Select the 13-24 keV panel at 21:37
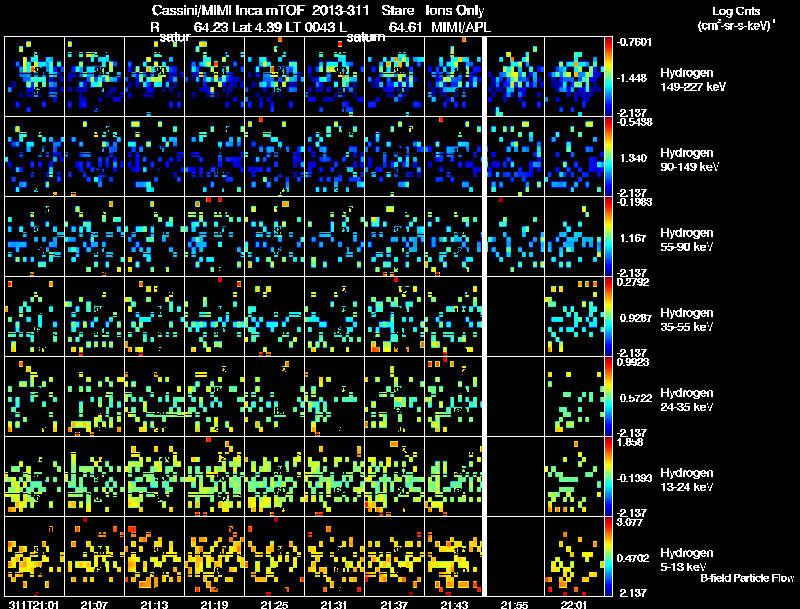Image resolution: width=800 pixels, height=609 pixels. [394, 477]
